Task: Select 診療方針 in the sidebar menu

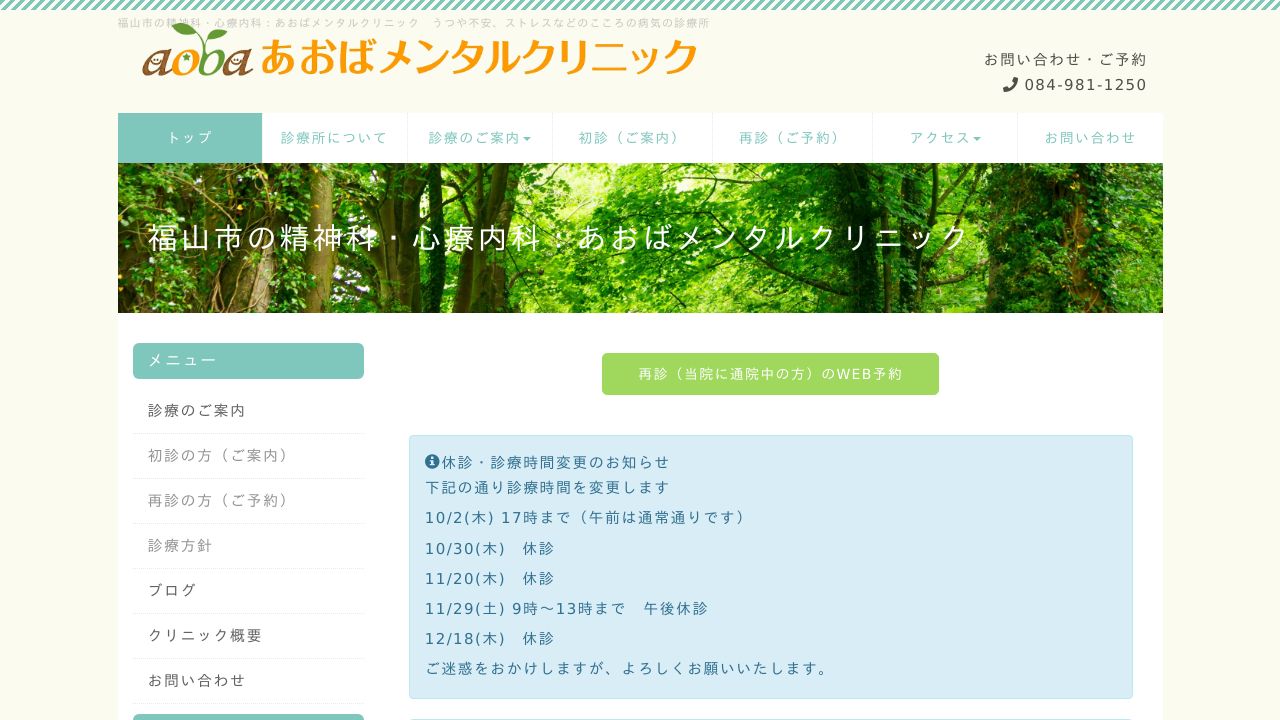Action: coord(181,545)
